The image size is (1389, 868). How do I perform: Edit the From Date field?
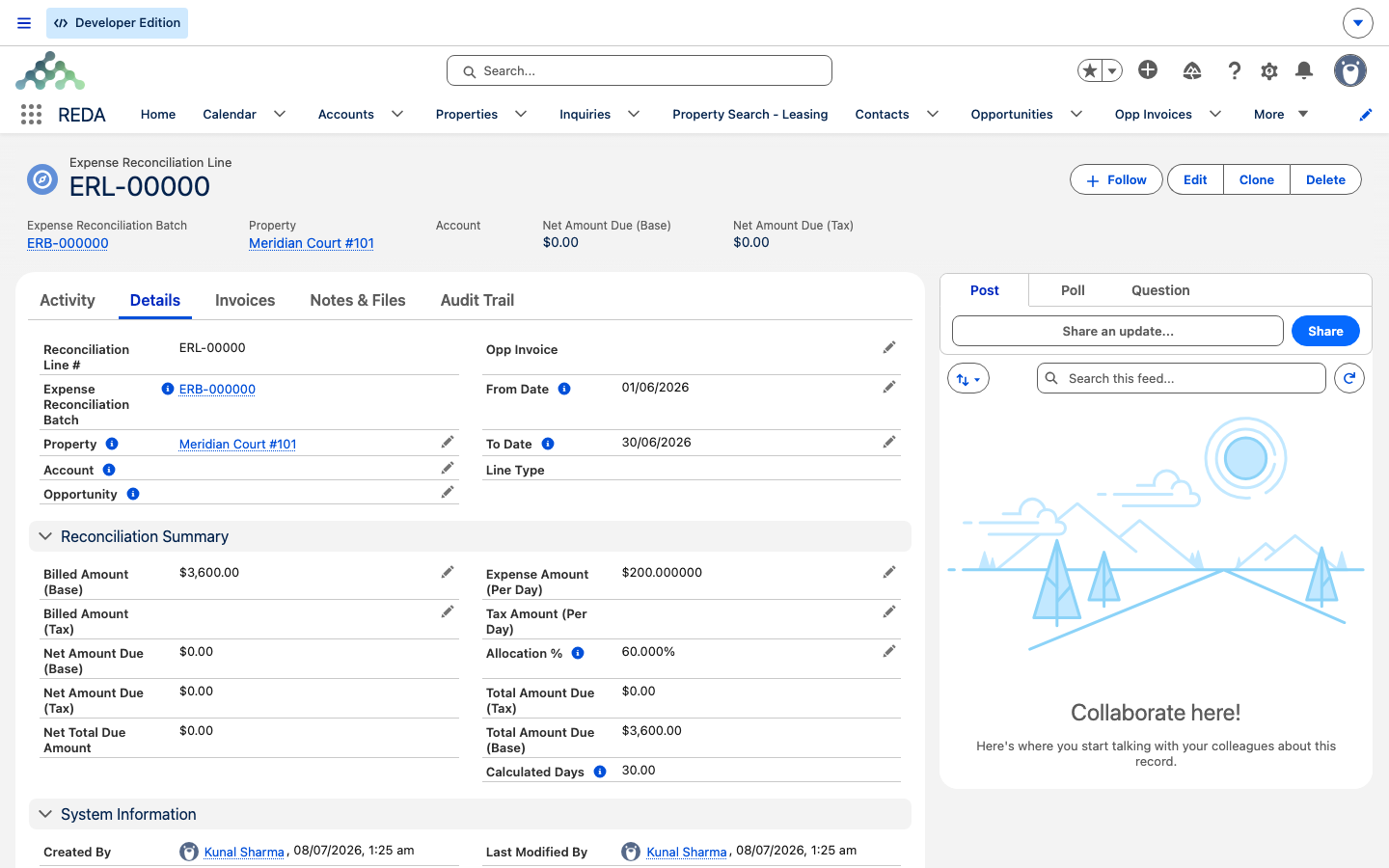click(889, 387)
